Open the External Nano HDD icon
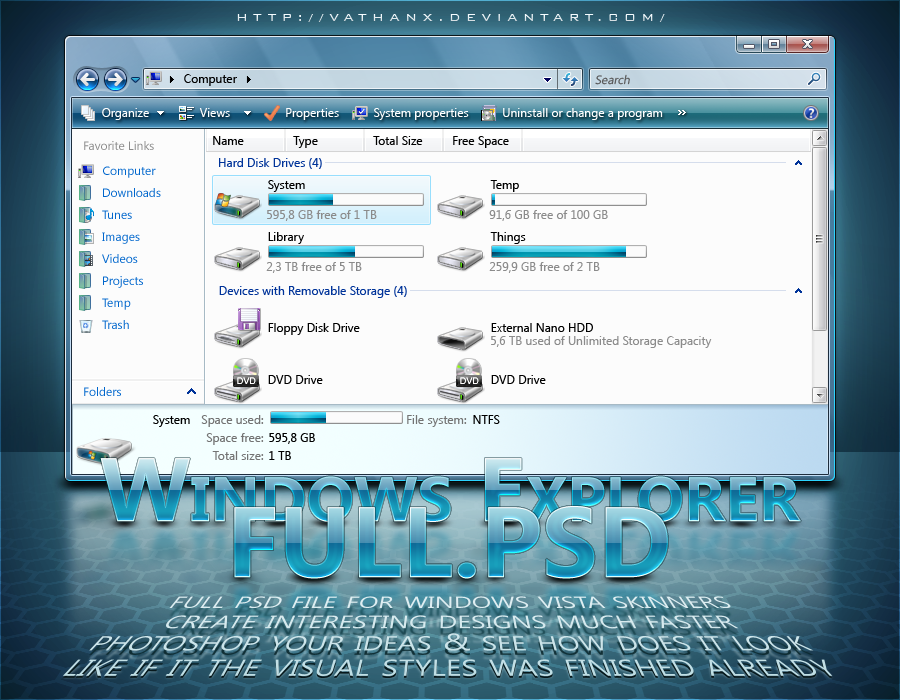This screenshot has width=900, height=700. pyautogui.click(x=459, y=335)
